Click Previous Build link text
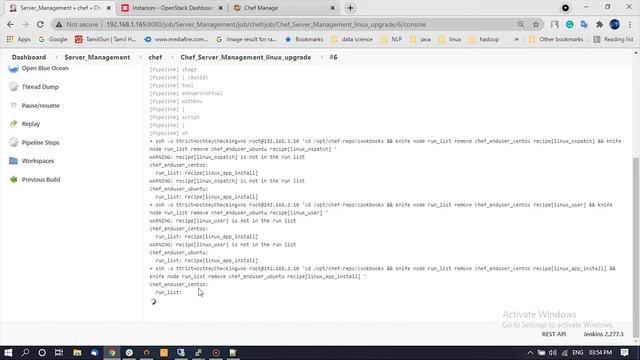The image size is (640, 360). coord(41,180)
